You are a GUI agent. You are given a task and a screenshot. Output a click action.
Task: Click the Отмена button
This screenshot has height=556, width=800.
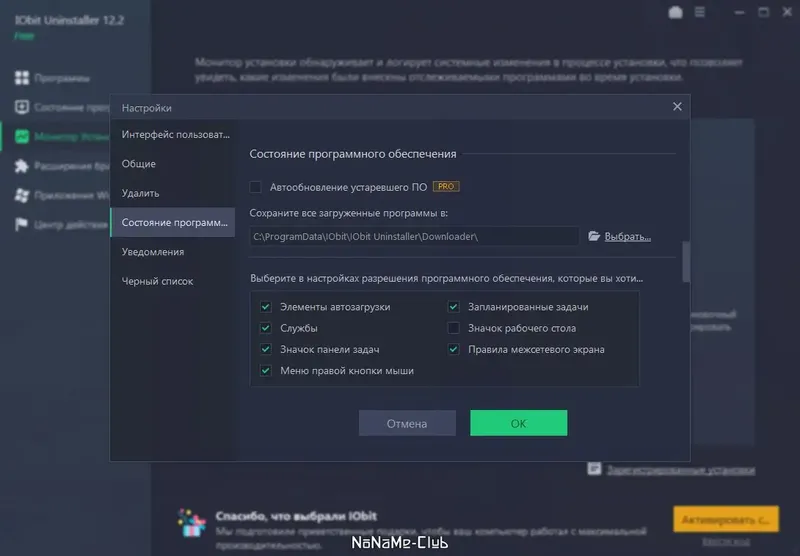[x=407, y=423]
